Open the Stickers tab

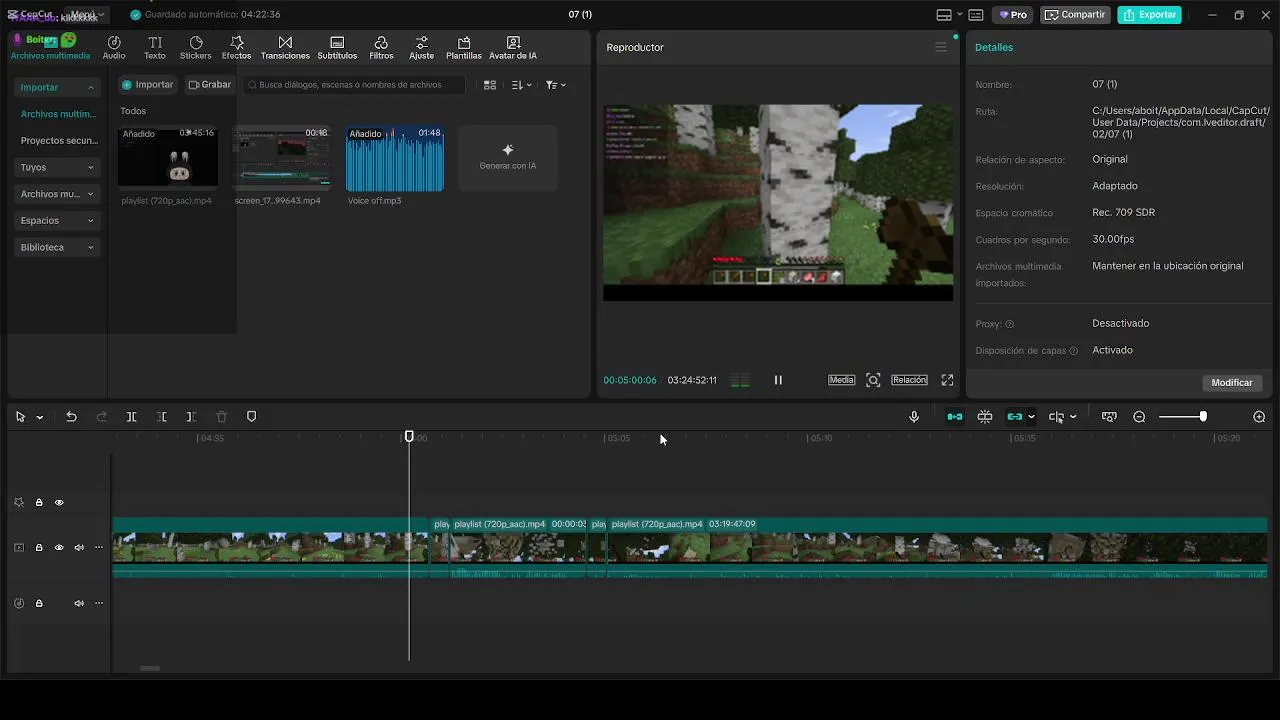coord(196,48)
